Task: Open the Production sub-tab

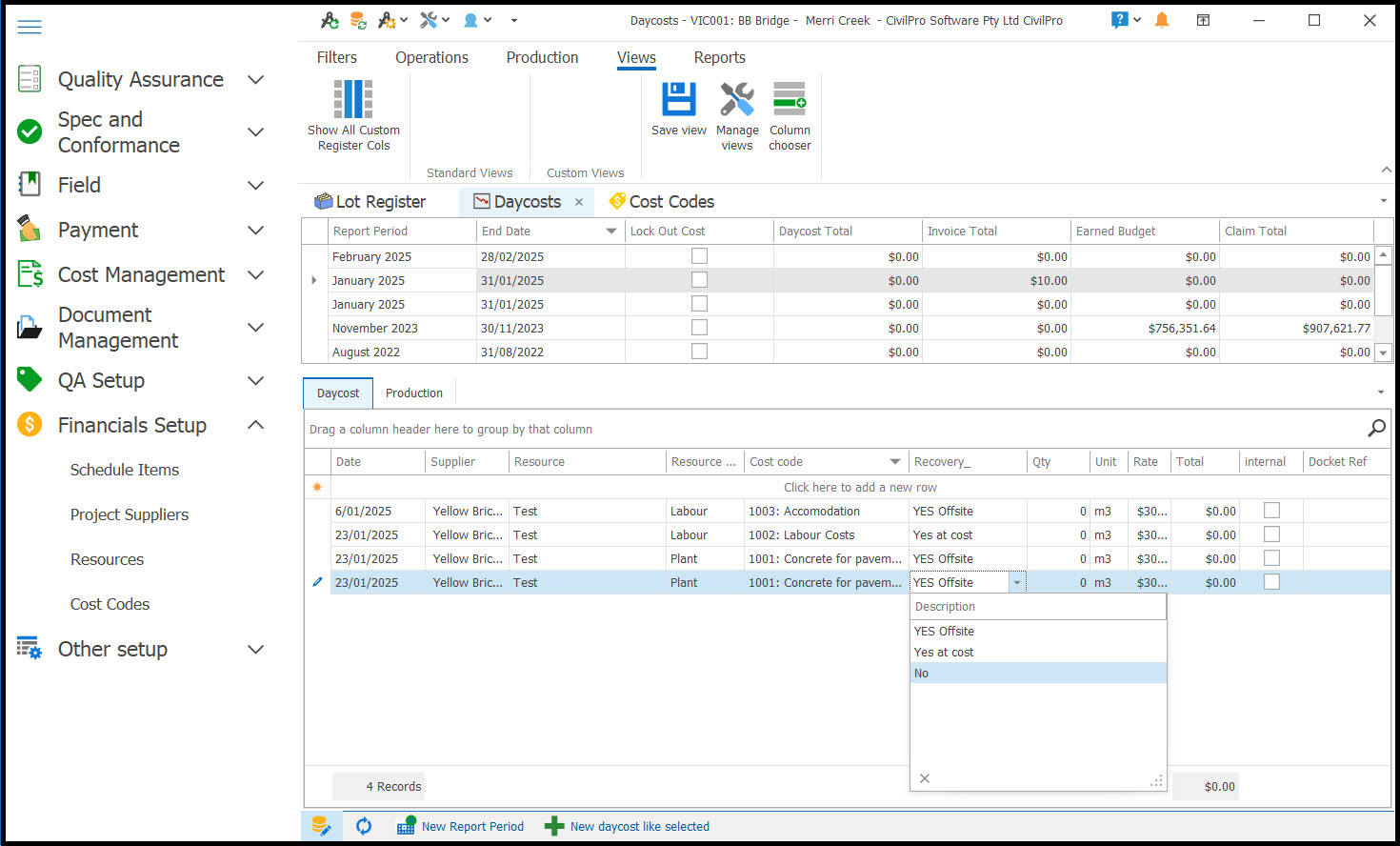Action: (413, 393)
